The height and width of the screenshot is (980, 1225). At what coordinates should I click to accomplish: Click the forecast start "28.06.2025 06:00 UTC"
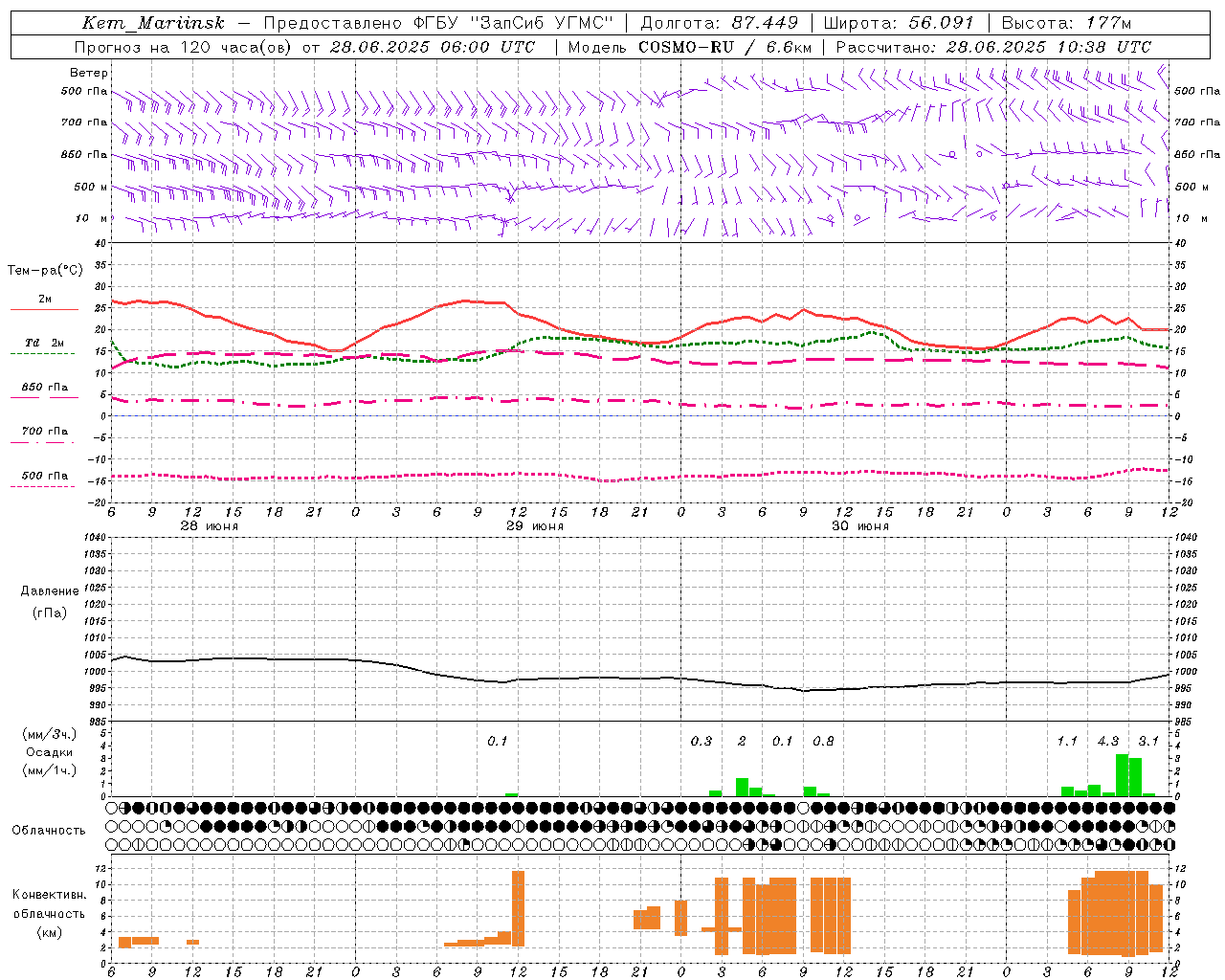click(x=432, y=47)
